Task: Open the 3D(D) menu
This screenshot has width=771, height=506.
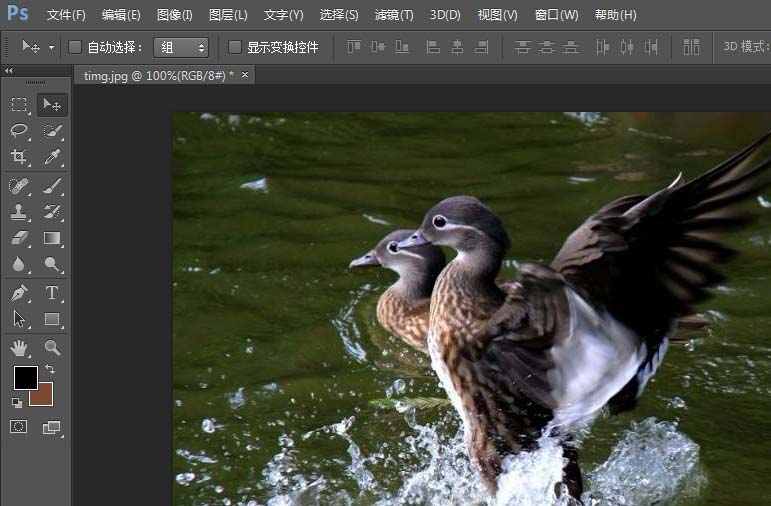Action: (445, 15)
